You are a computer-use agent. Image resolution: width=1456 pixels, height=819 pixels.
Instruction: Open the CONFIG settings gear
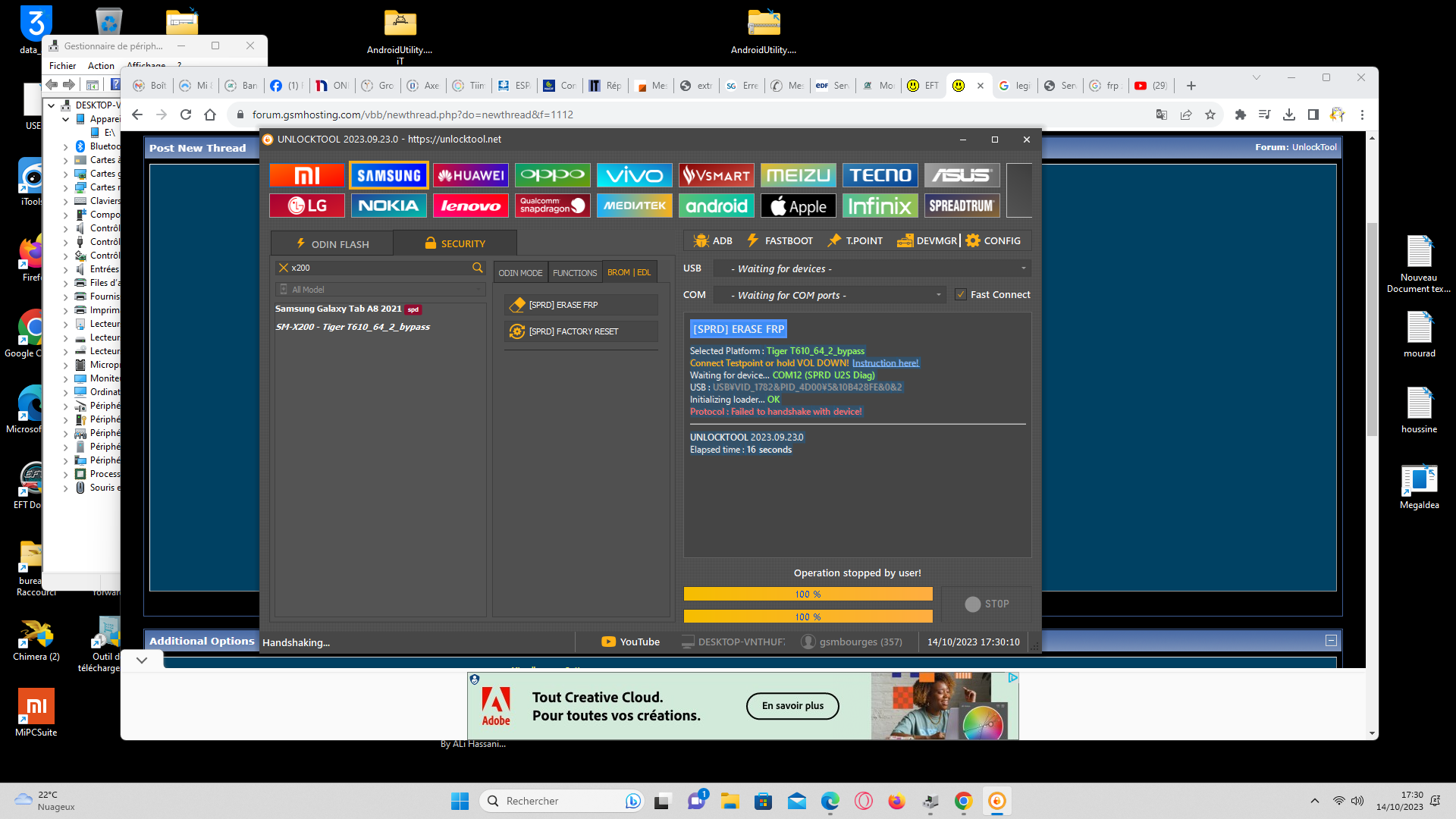pyautogui.click(x=994, y=240)
